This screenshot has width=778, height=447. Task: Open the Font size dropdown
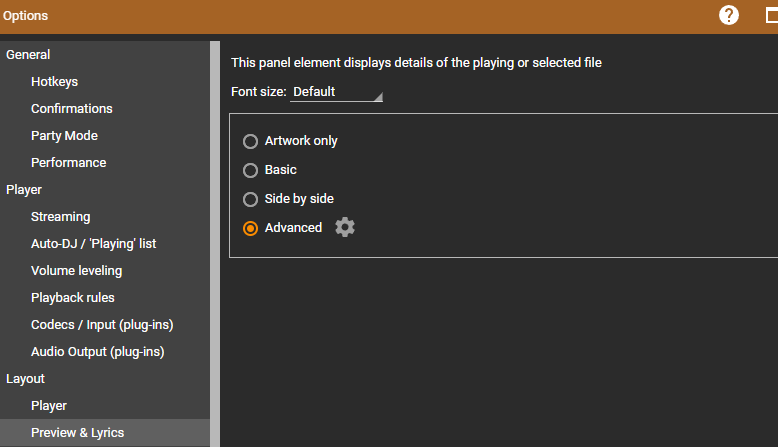tap(336, 92)
